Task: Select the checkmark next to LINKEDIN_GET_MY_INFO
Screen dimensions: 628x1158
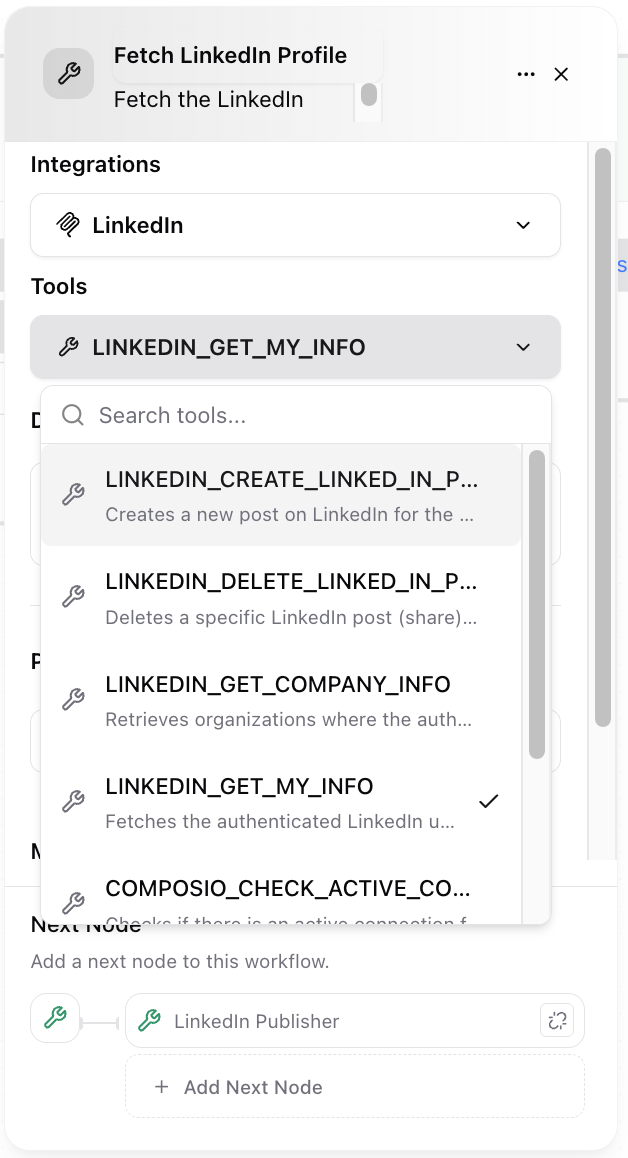Action: click(x=489, y=800)
